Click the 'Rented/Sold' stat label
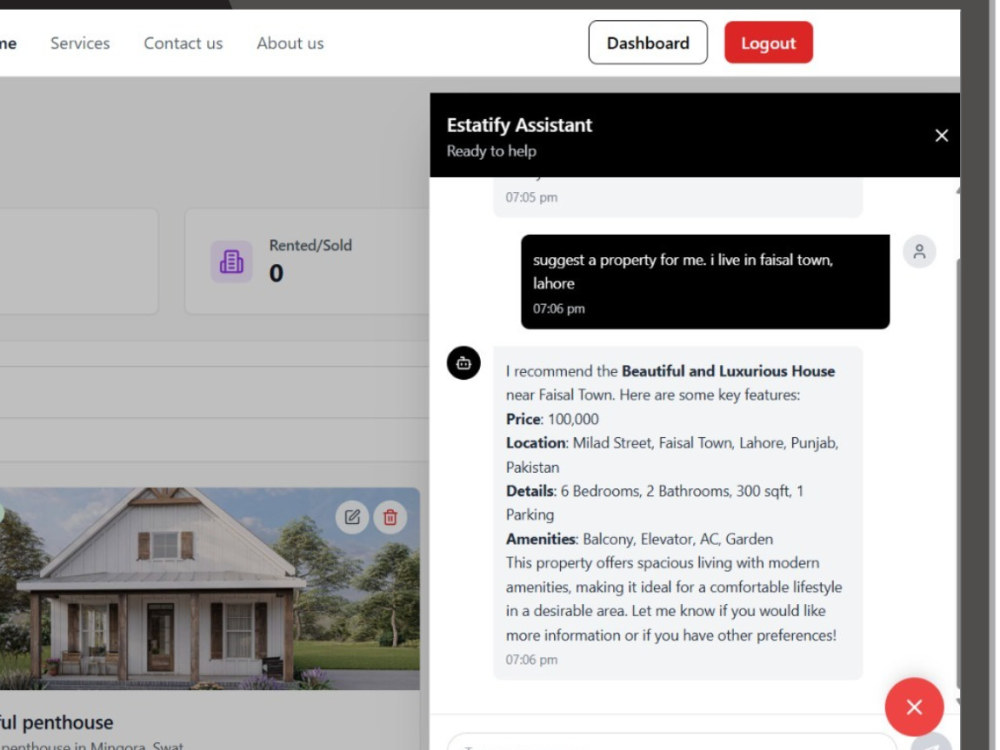The height and width of the screenshot is (750, 1000). 311,246
